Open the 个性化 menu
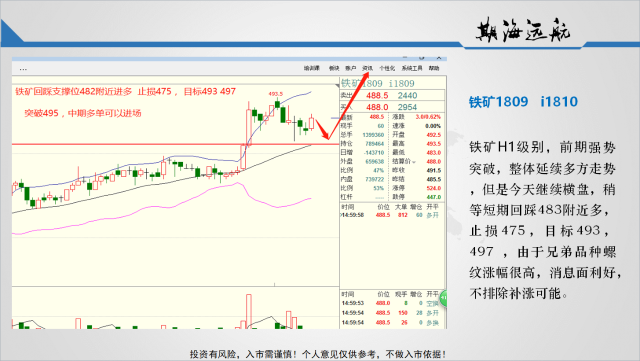 387,68
